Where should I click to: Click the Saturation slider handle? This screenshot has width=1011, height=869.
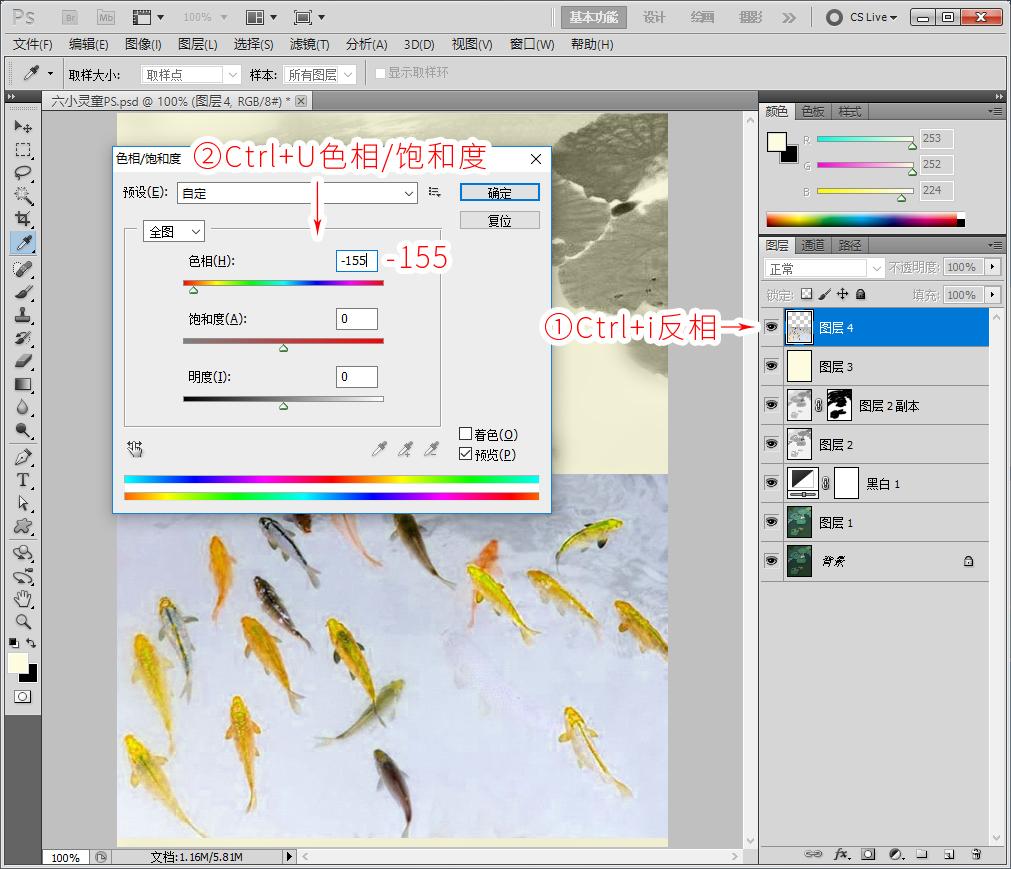284,349
